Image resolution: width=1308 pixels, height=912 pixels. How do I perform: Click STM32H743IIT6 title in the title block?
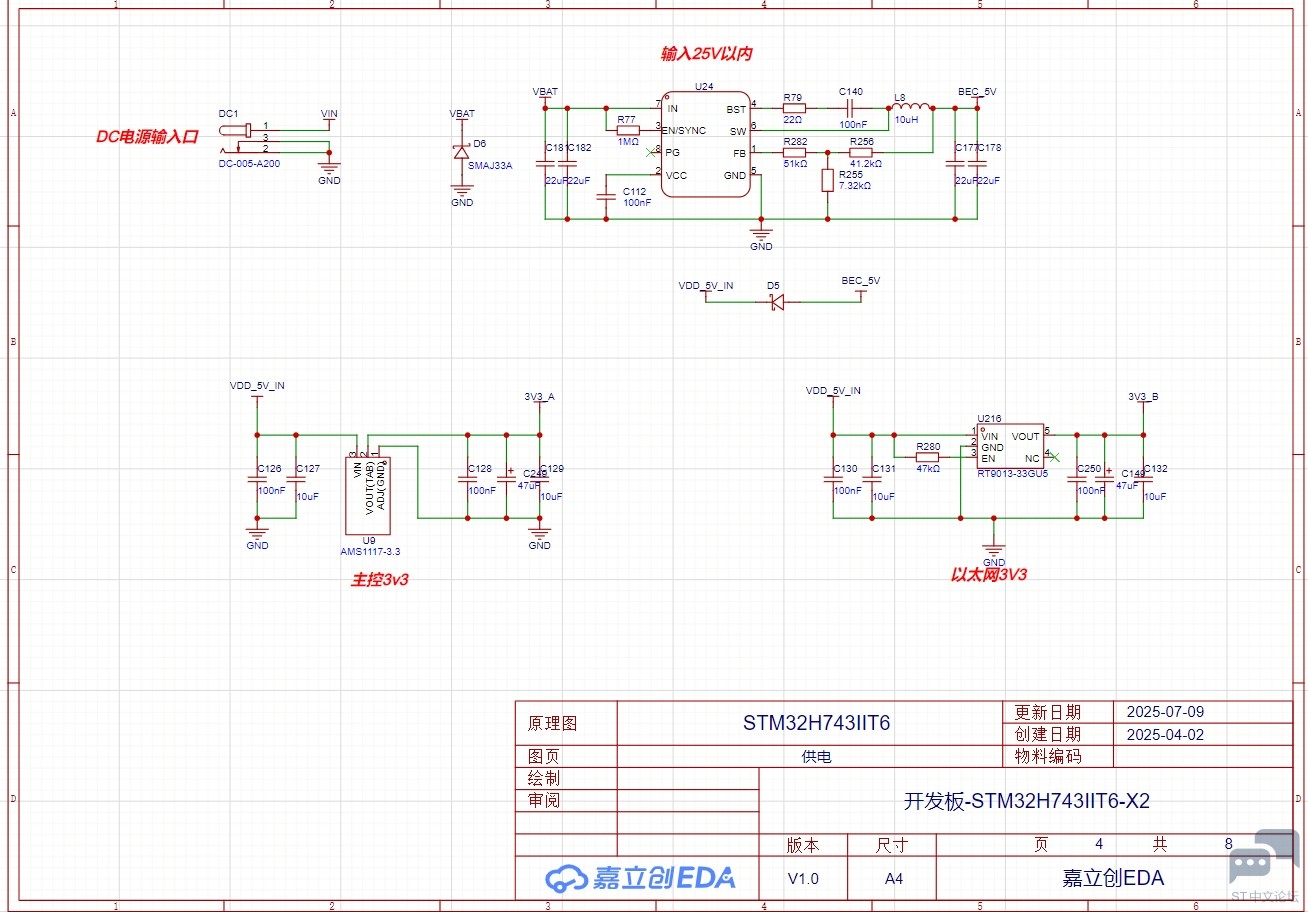tap(816, 723)
